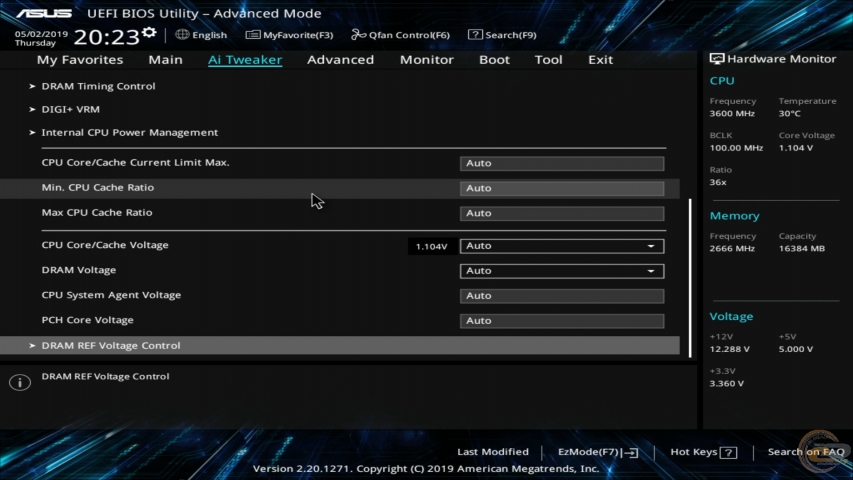Open the Advanced tab

[341, 60]
